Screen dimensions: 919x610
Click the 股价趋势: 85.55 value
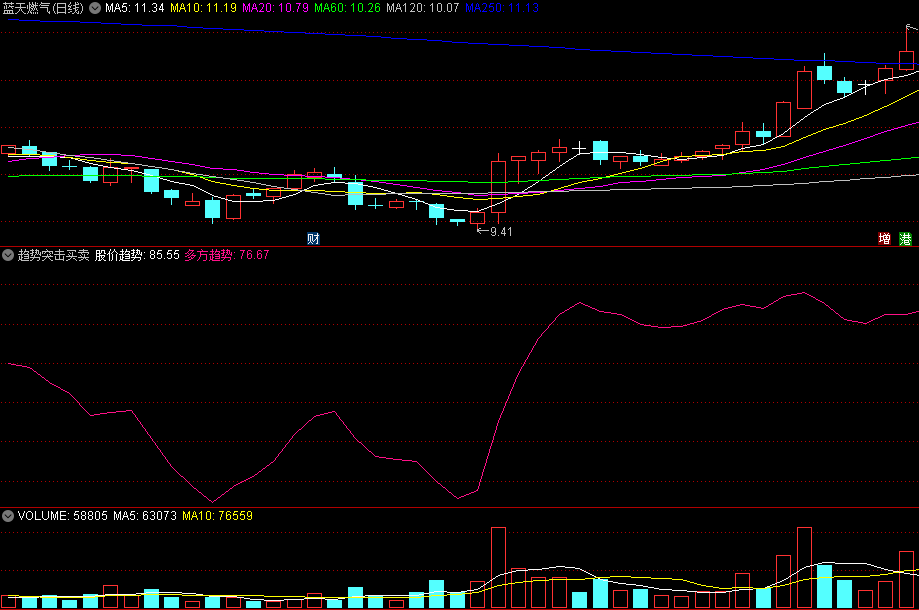137,255
